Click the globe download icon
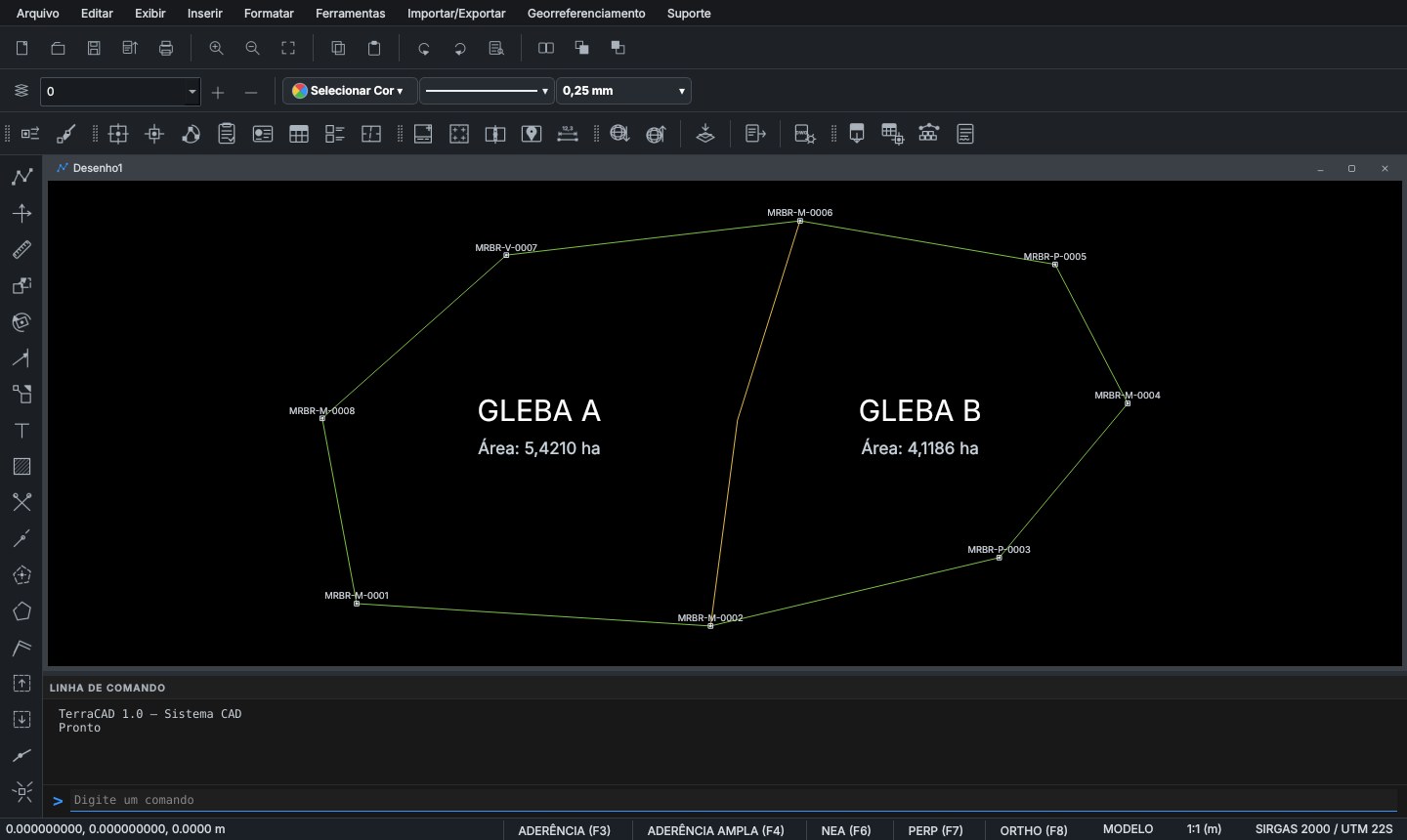 [619, 134]
